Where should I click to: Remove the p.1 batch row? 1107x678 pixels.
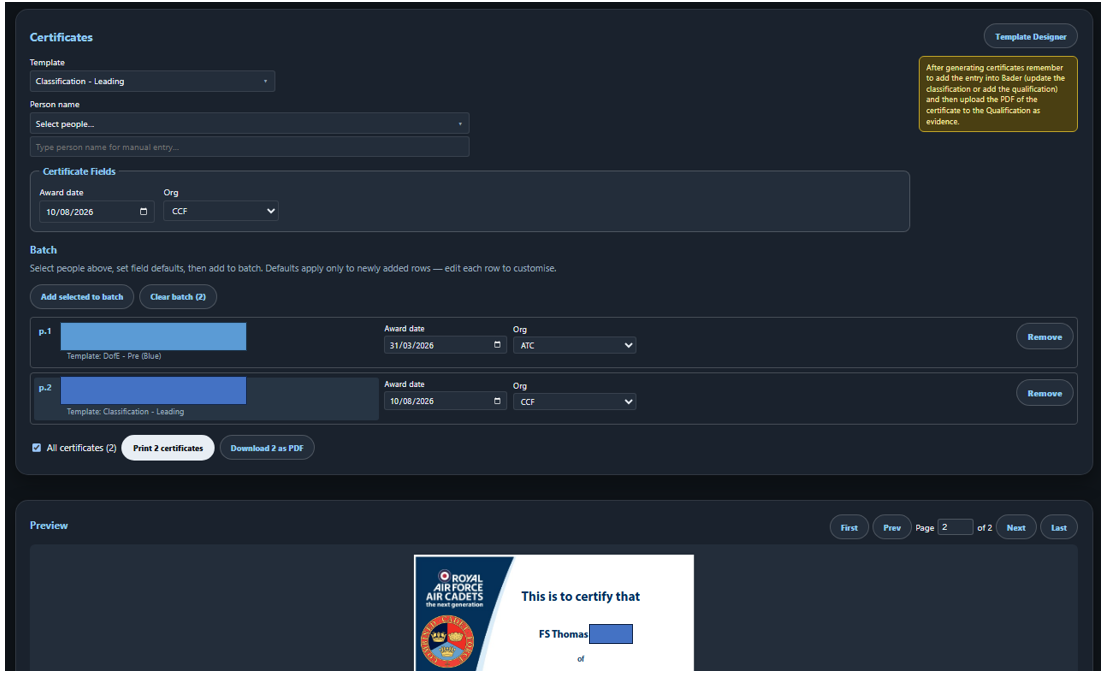pos(1044,337)
